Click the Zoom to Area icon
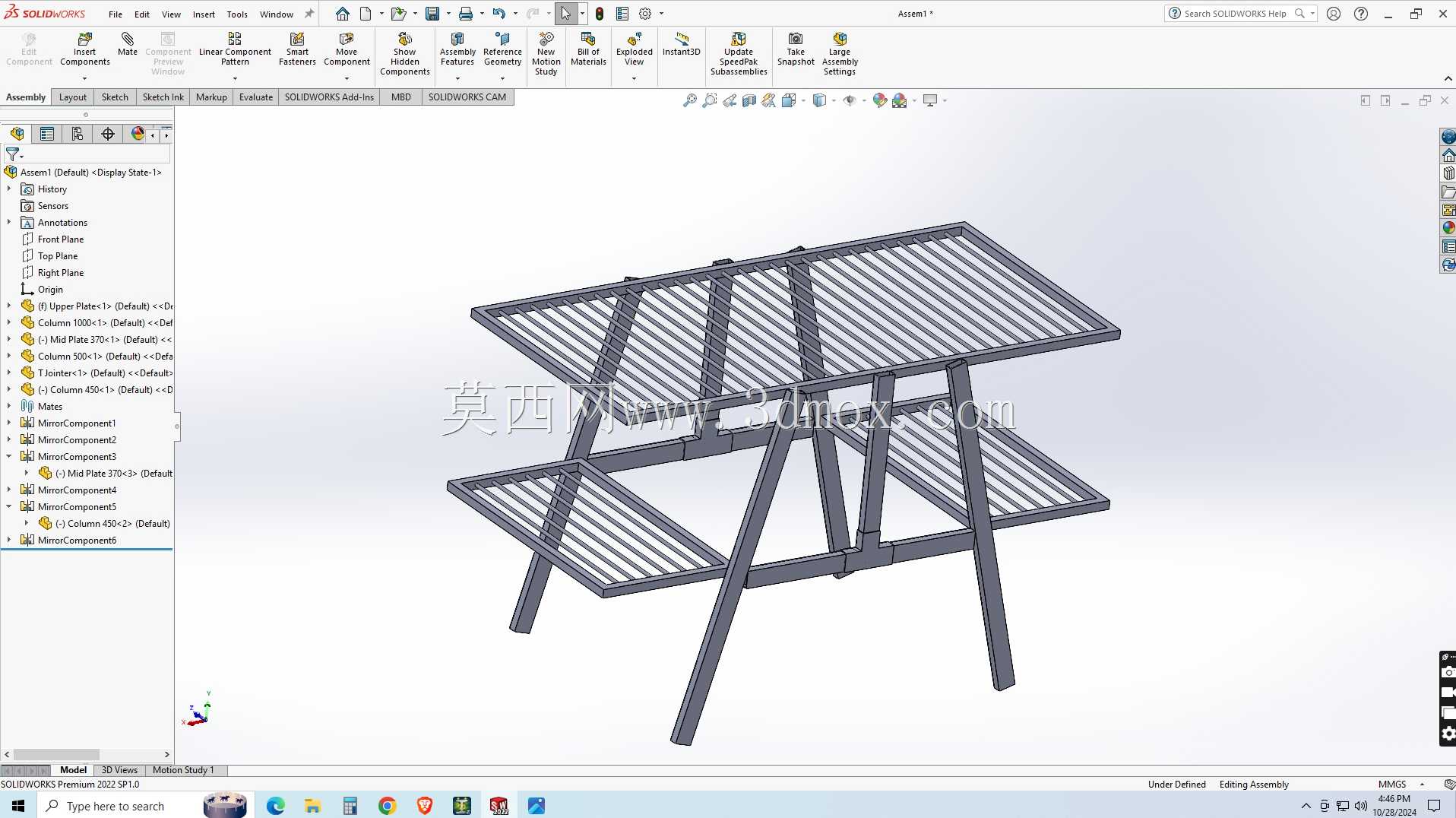This screenshot has height=818, width=1456. pyautogui.click(x=710, y=100)
